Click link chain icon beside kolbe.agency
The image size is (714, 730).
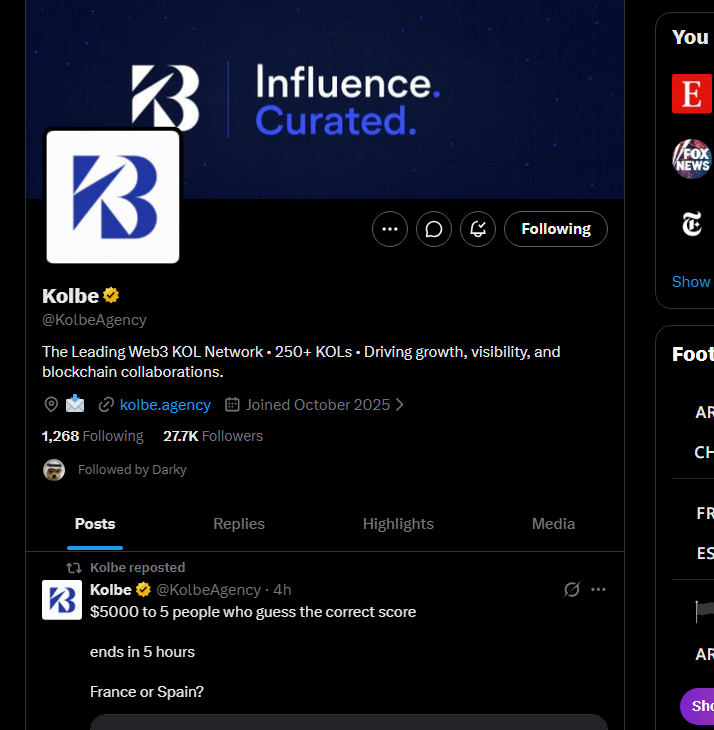[106, 405]
